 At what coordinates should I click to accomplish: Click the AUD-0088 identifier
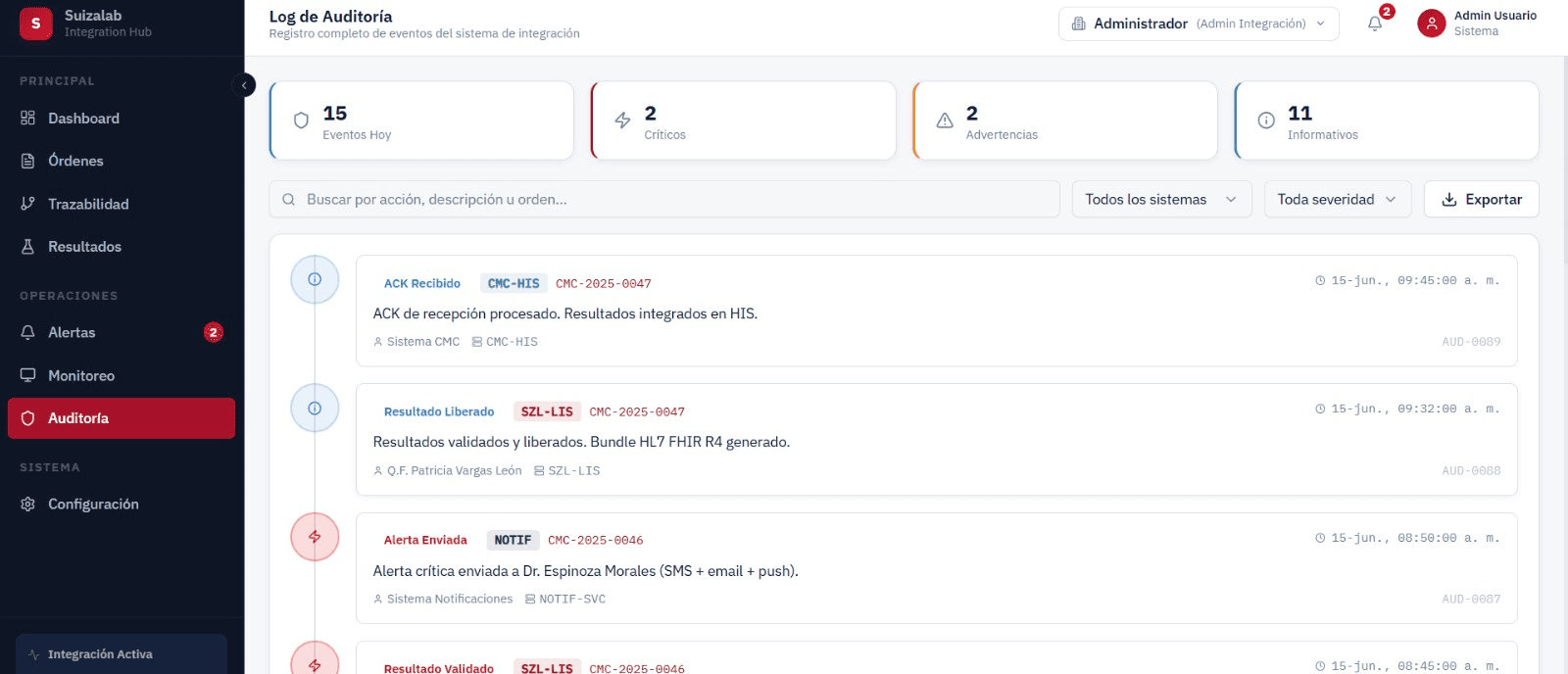(x=1471, y=471)
